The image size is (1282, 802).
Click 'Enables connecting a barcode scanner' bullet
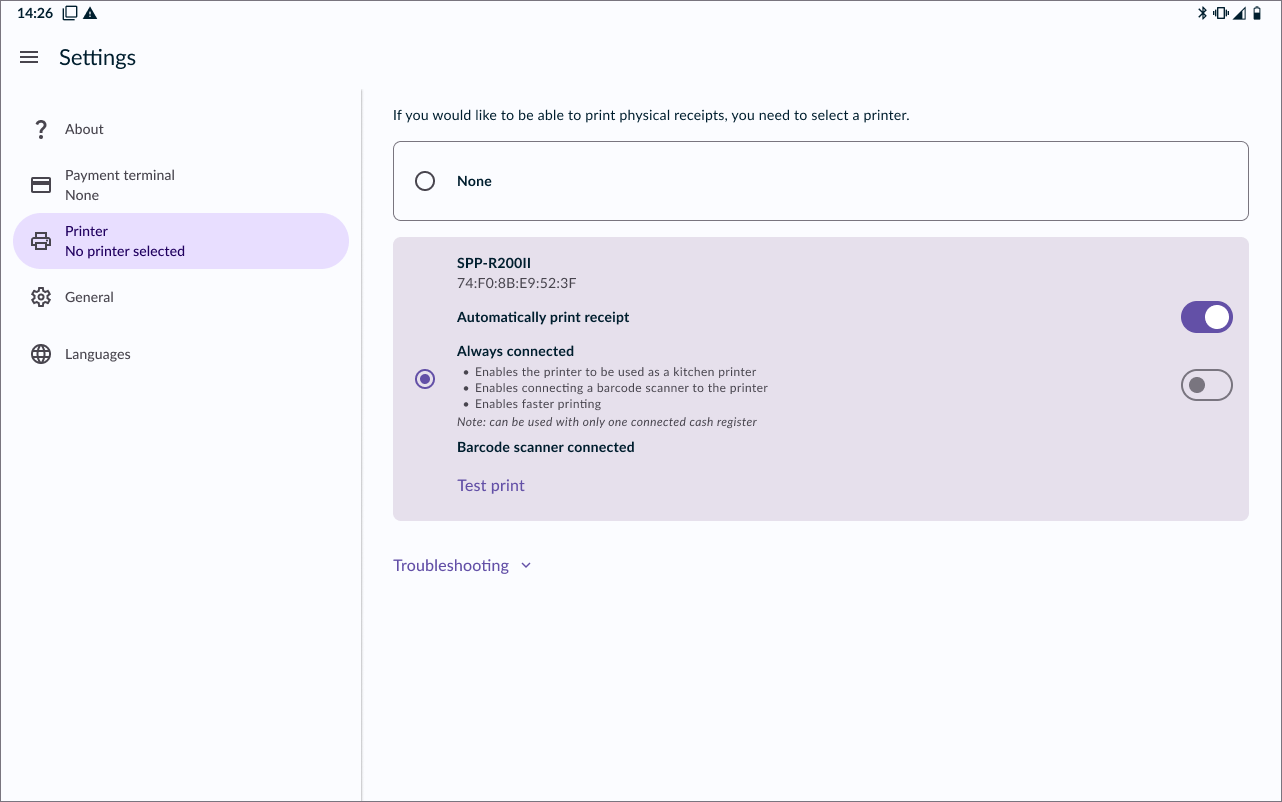[622, 388]
